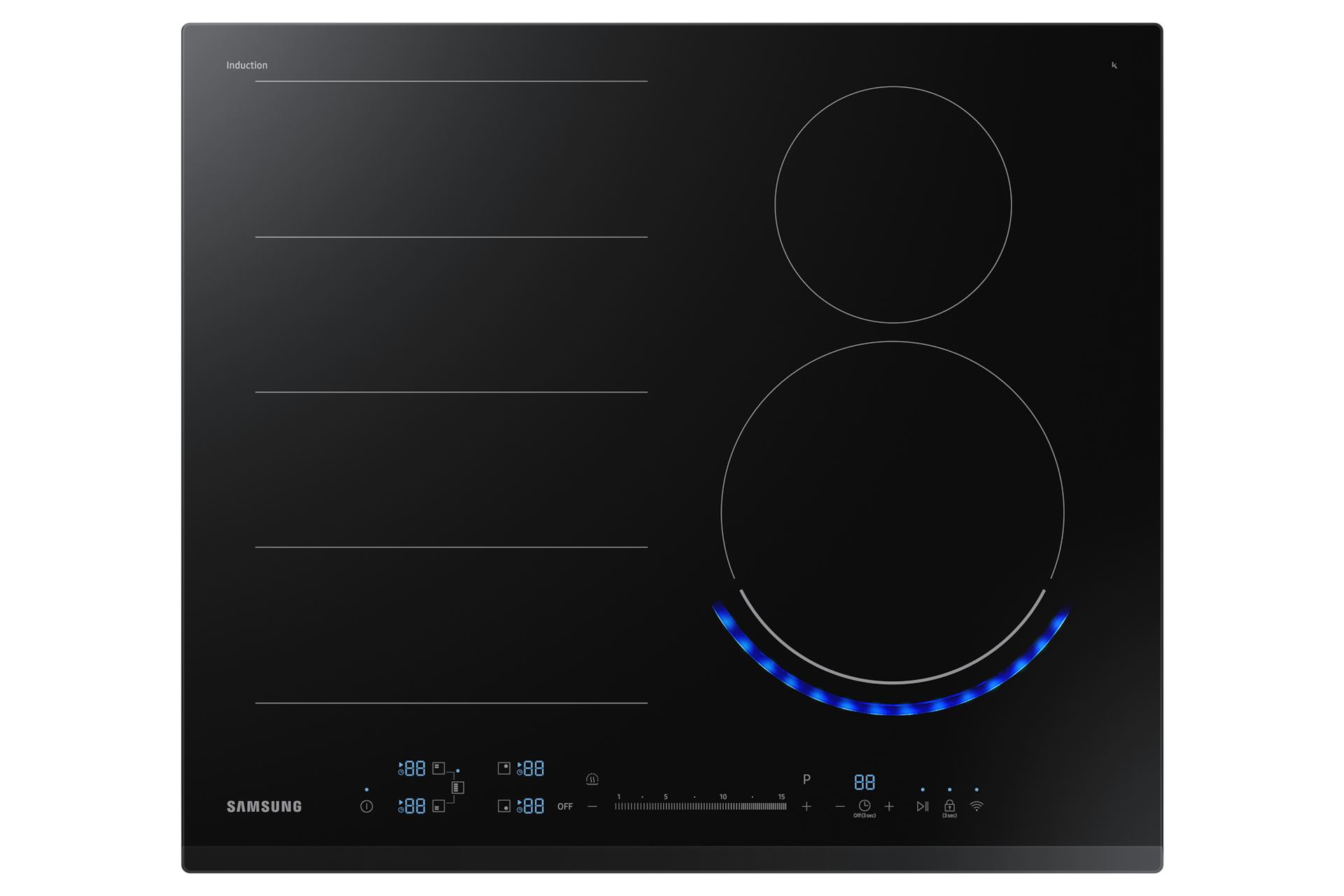1344x896 pixels.
Task: Select the front-right burner zone icon
Action: click(503, 806)
